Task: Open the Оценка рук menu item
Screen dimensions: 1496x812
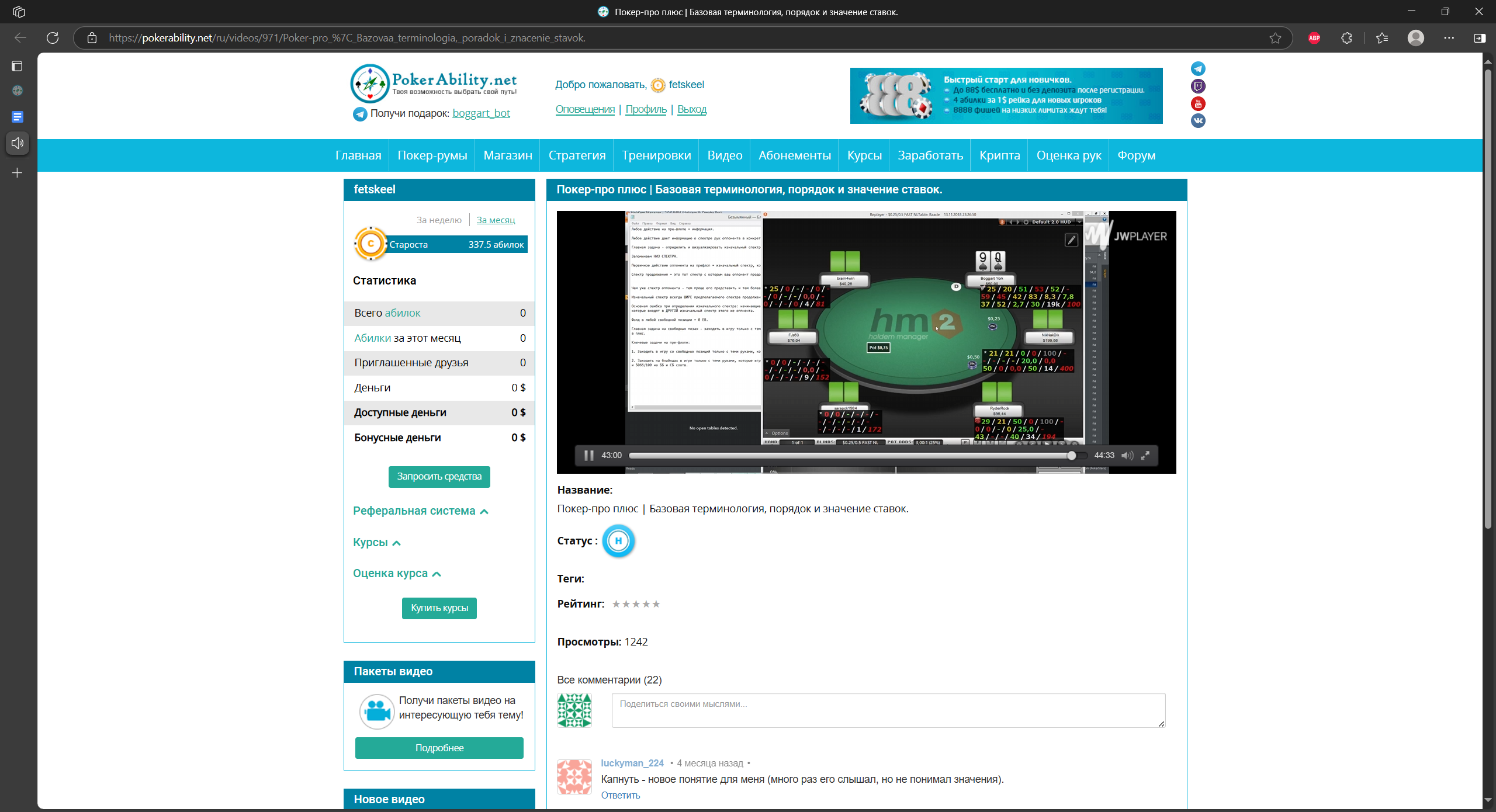Action: [1069, 155]
